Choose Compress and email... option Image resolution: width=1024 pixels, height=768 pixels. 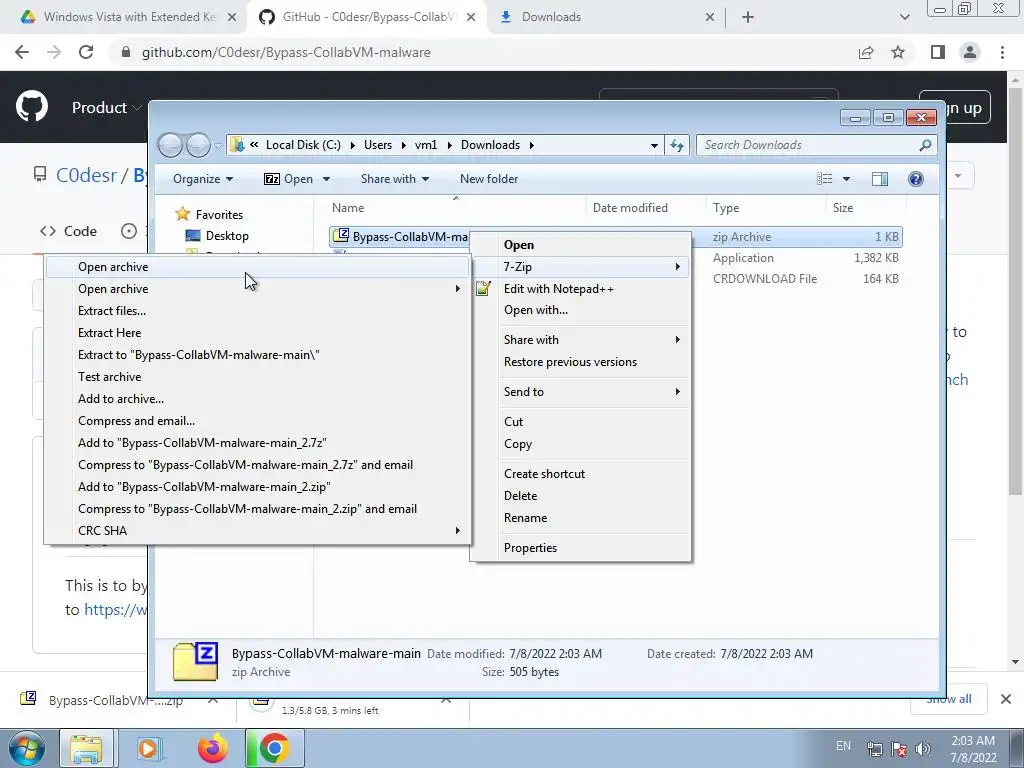[x=257, y=421]
